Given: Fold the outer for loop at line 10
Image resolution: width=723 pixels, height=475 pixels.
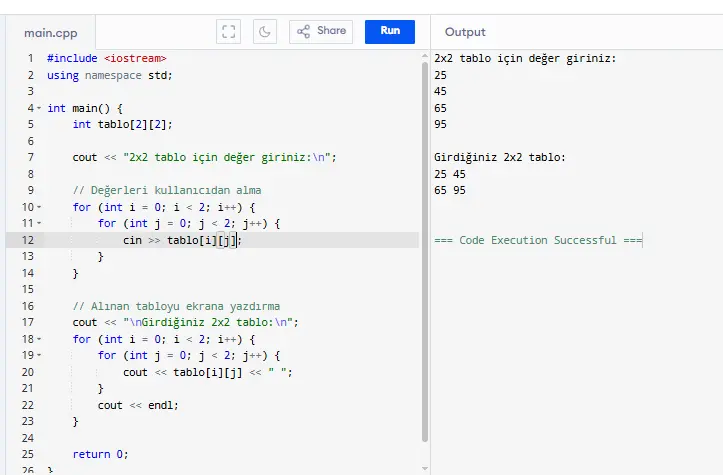Looking at the screenshot, I should tap(39, 207).
